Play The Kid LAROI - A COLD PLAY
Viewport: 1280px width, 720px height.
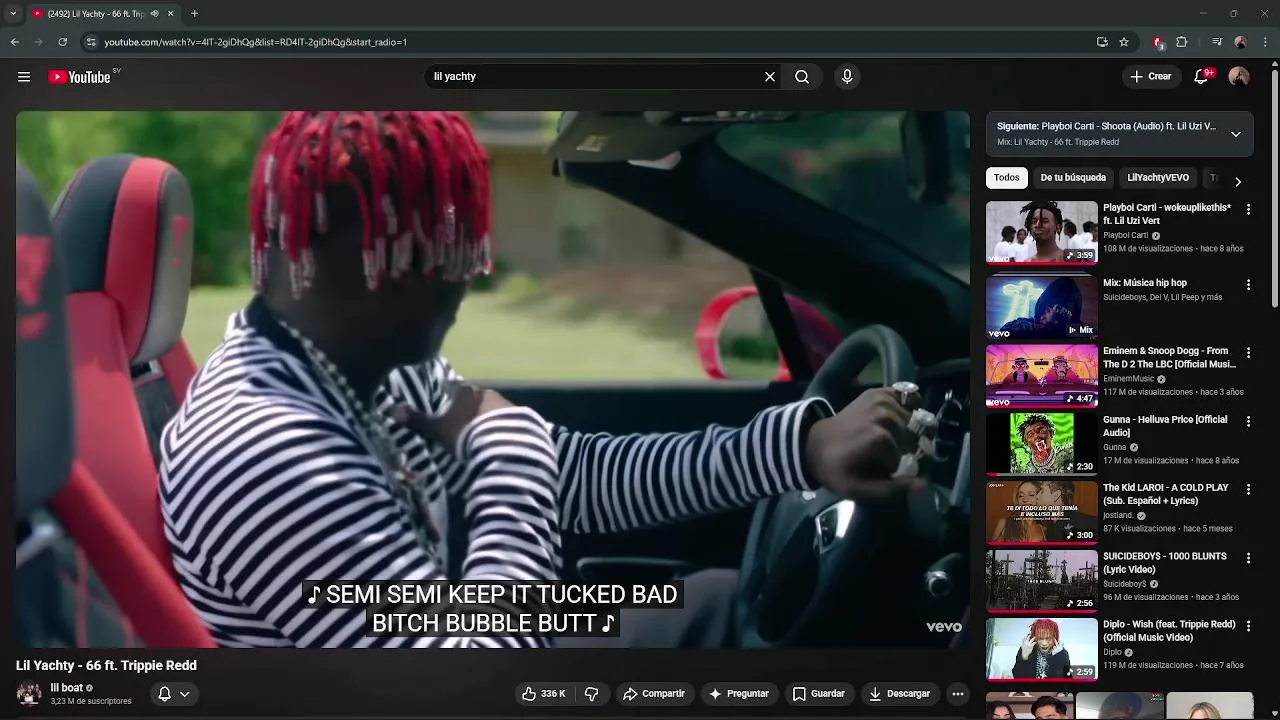click(1042, 512)
